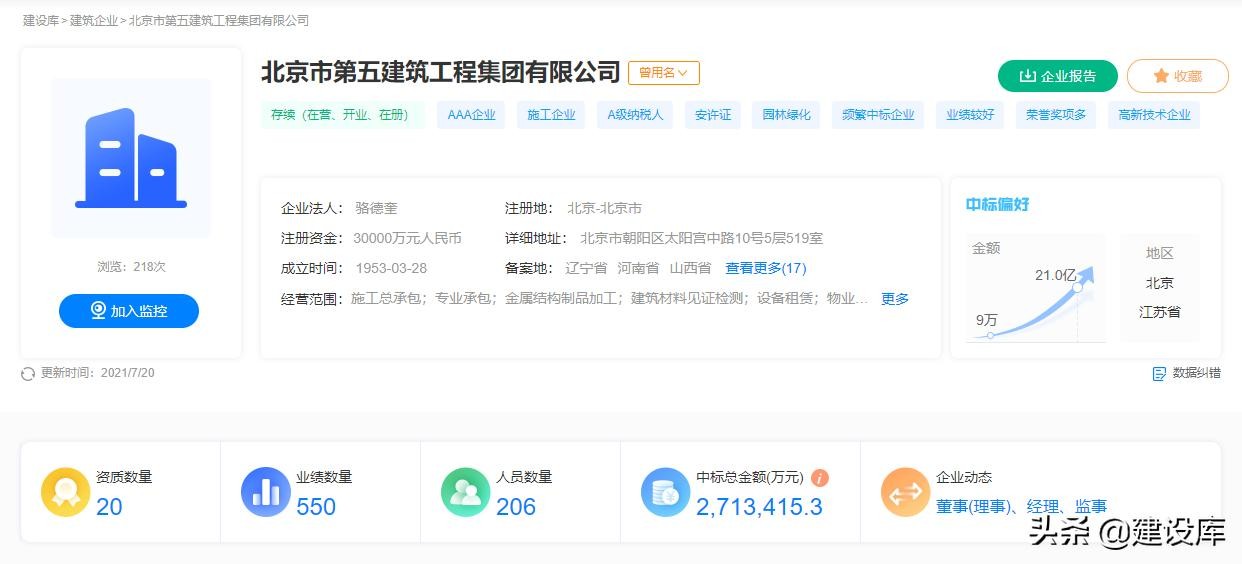Click the refresh icon beside 更新时间
The height and width of the screenshot is (564, 1242).
28,374
